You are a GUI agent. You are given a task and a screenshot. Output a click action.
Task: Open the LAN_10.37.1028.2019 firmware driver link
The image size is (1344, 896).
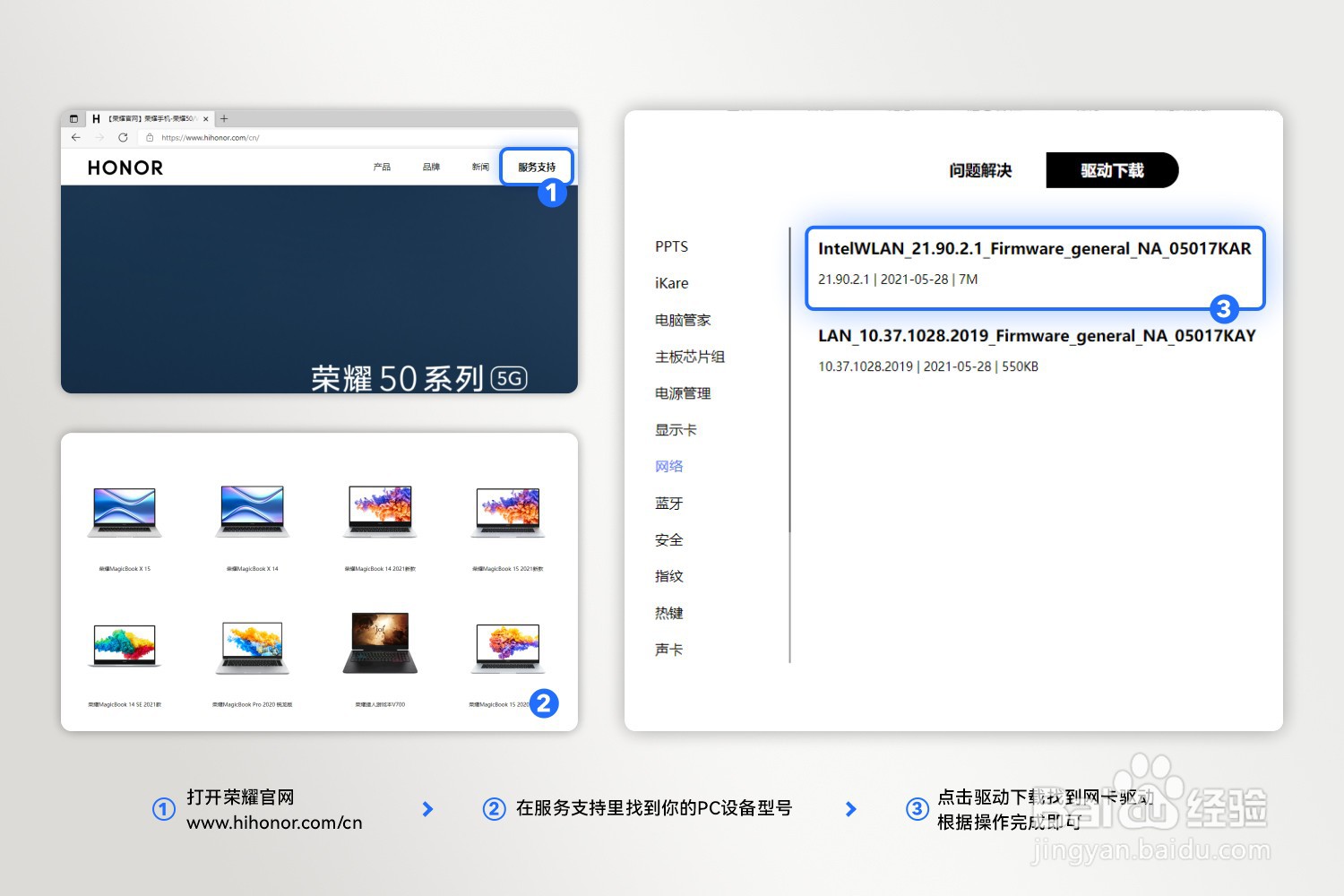pyautogui.click(x=1037, y=336)
